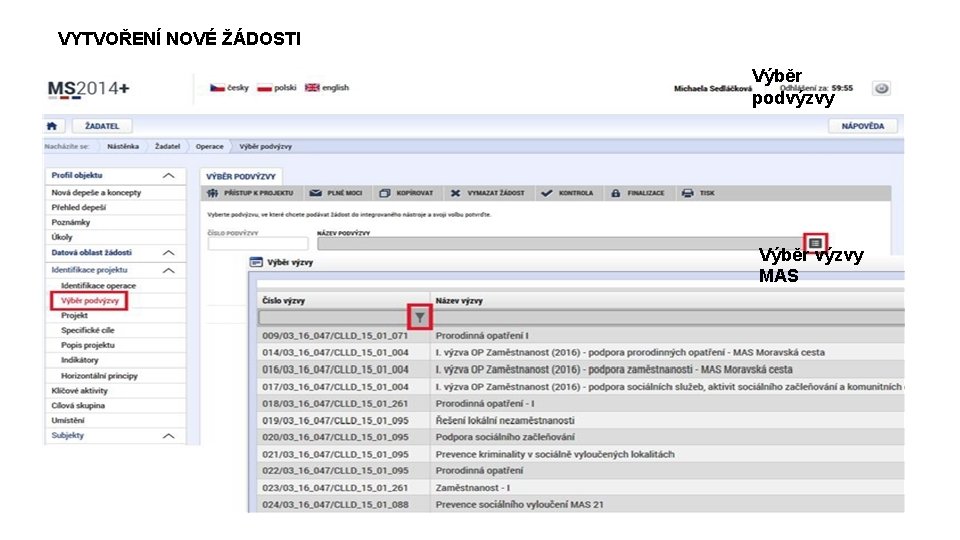Click the Číslo výzvy filter field
This screenshot has width=960, height=540.
[333, 317]
